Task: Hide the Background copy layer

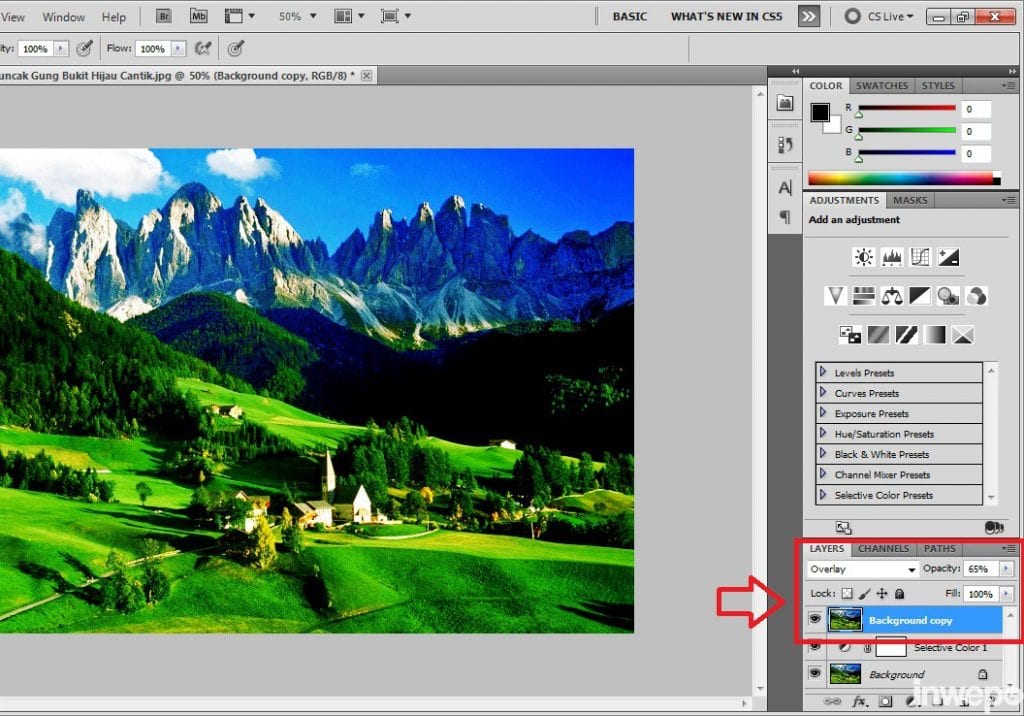Action: coord(815,620)
